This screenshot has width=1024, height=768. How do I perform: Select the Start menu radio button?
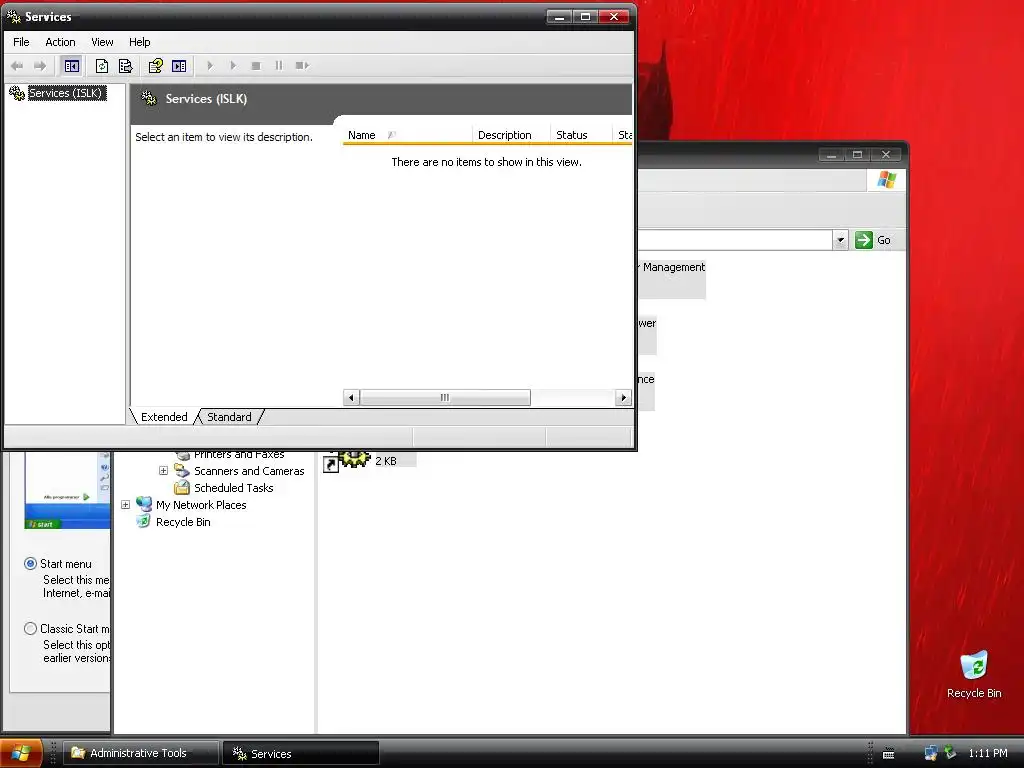(x=30, y=564)
